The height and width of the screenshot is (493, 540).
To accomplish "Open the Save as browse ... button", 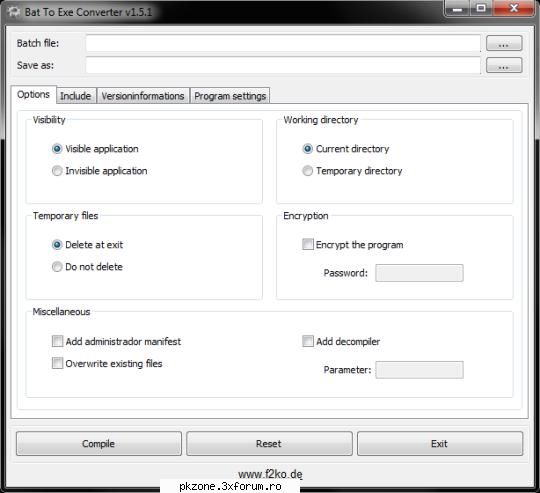I will [x=504, y=65].
